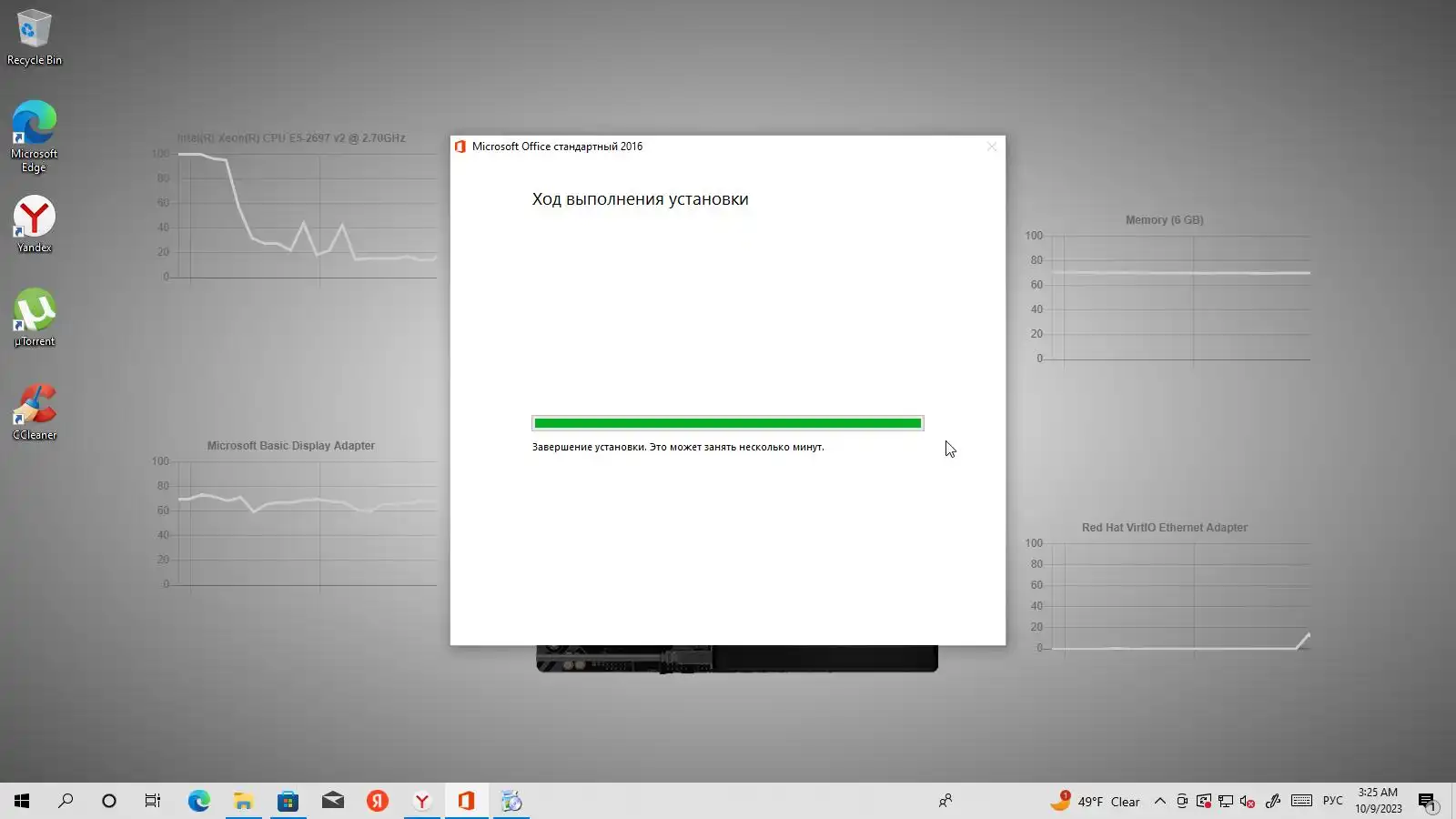Open the weather widget showing 49°F Clear
The width and height of the screenshot is (1456, 819).
click(1095, 801)
